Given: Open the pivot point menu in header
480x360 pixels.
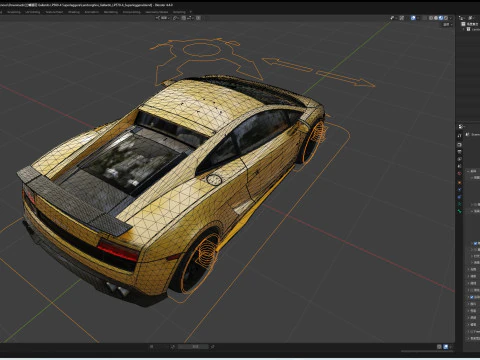Looking at the screenshot, I should (x=176, y=18).
